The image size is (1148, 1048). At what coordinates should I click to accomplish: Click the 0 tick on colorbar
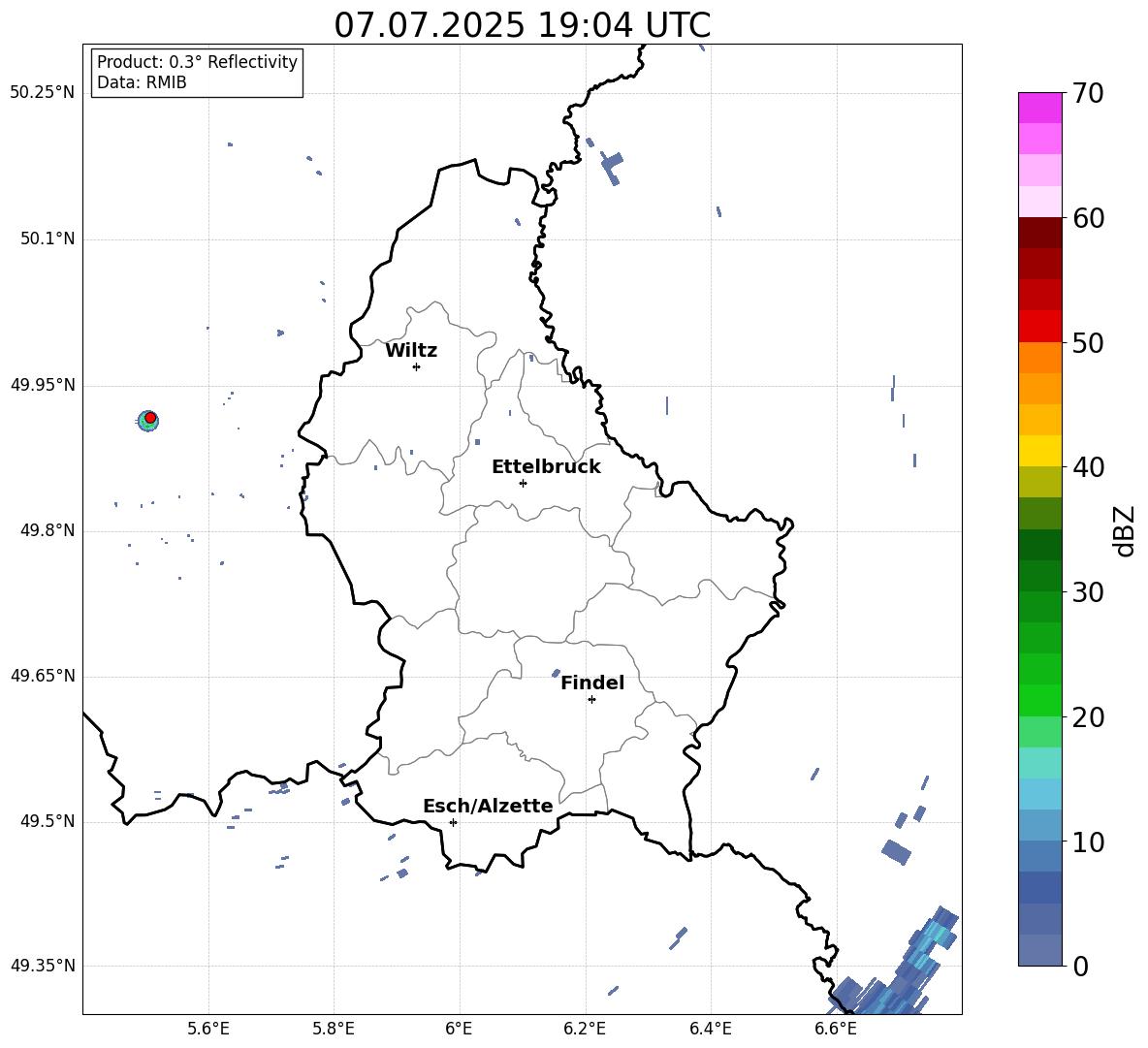1080,966
